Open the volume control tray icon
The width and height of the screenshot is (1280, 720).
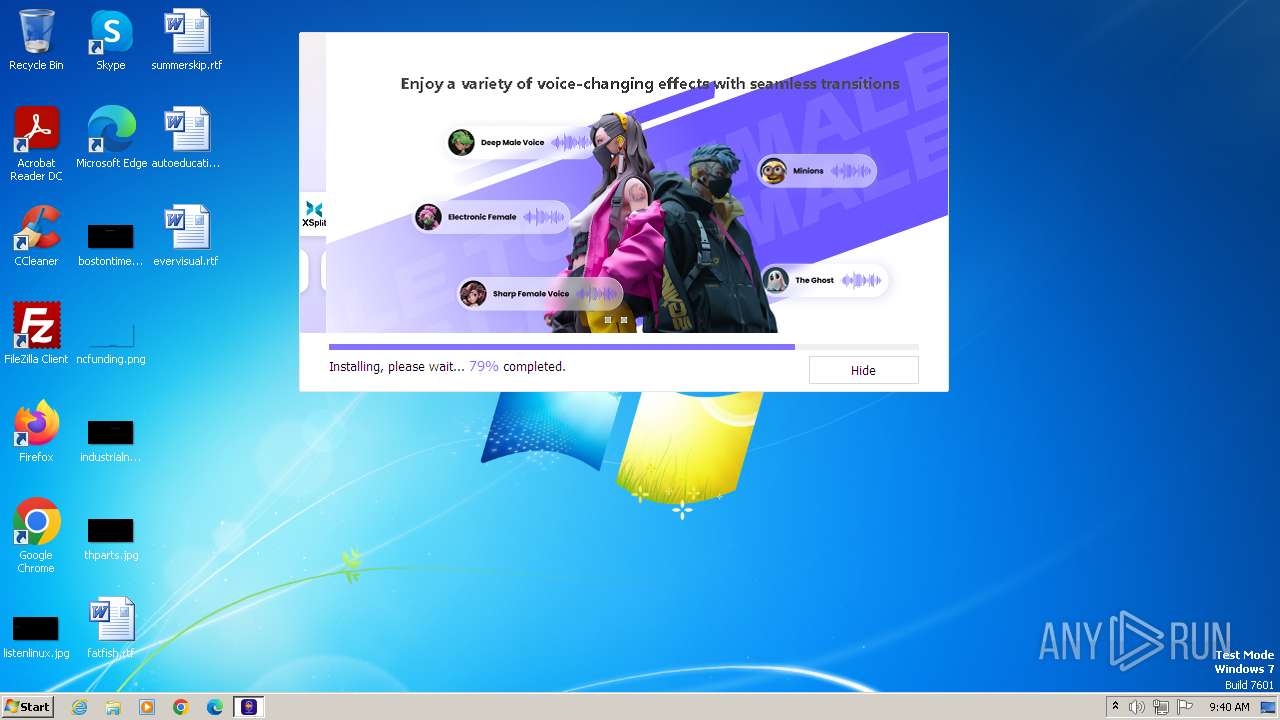point(1137,707)
